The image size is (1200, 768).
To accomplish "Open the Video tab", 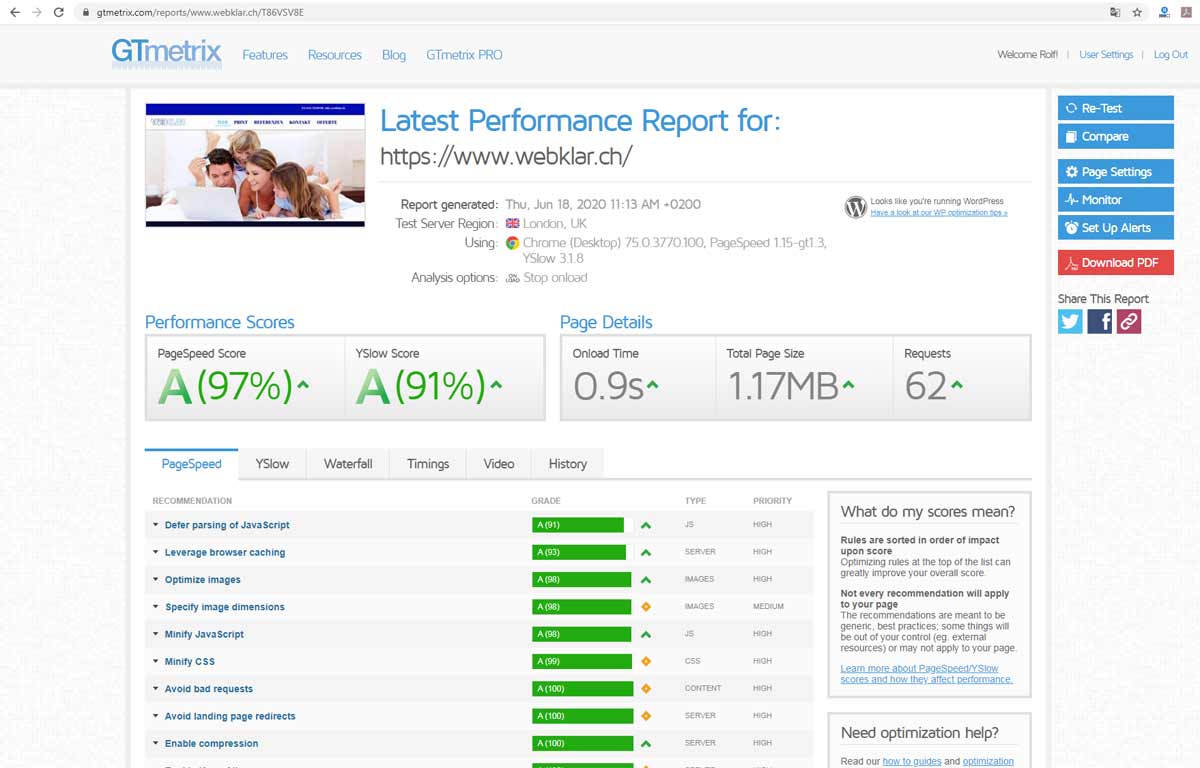I will (x=499, y=464).
